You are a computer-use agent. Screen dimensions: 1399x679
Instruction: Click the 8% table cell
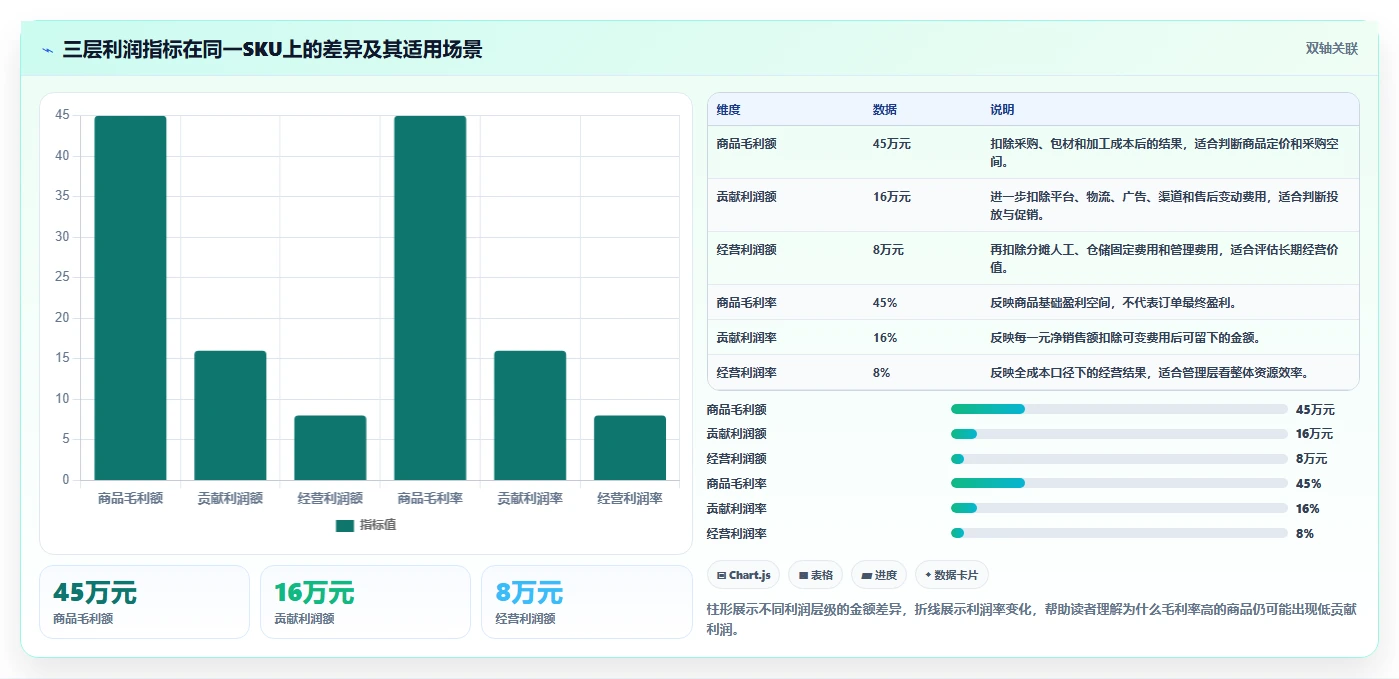click(x=881, y=372)
